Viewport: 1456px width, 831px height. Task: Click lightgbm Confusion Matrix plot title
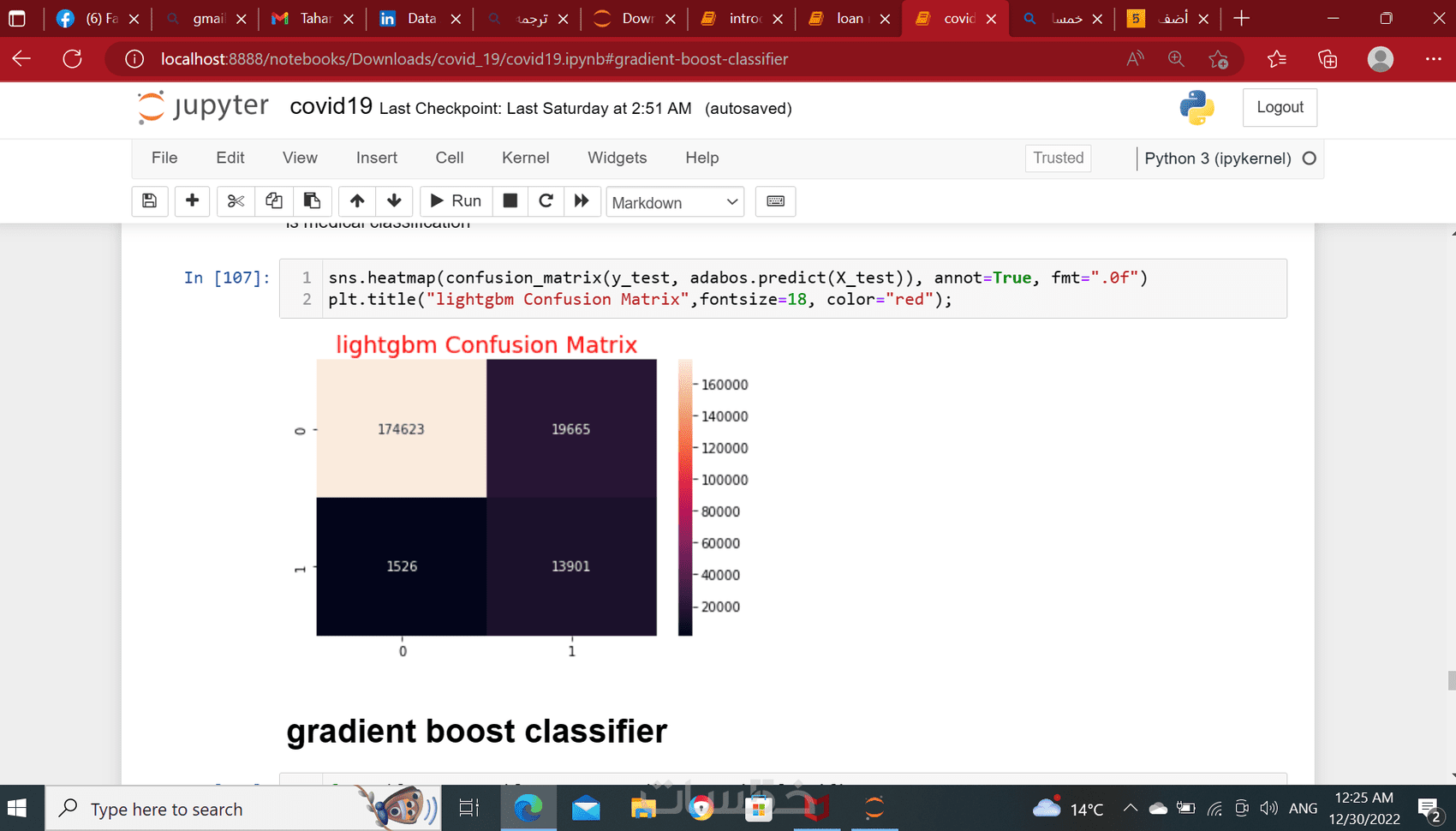coord(486,344)
